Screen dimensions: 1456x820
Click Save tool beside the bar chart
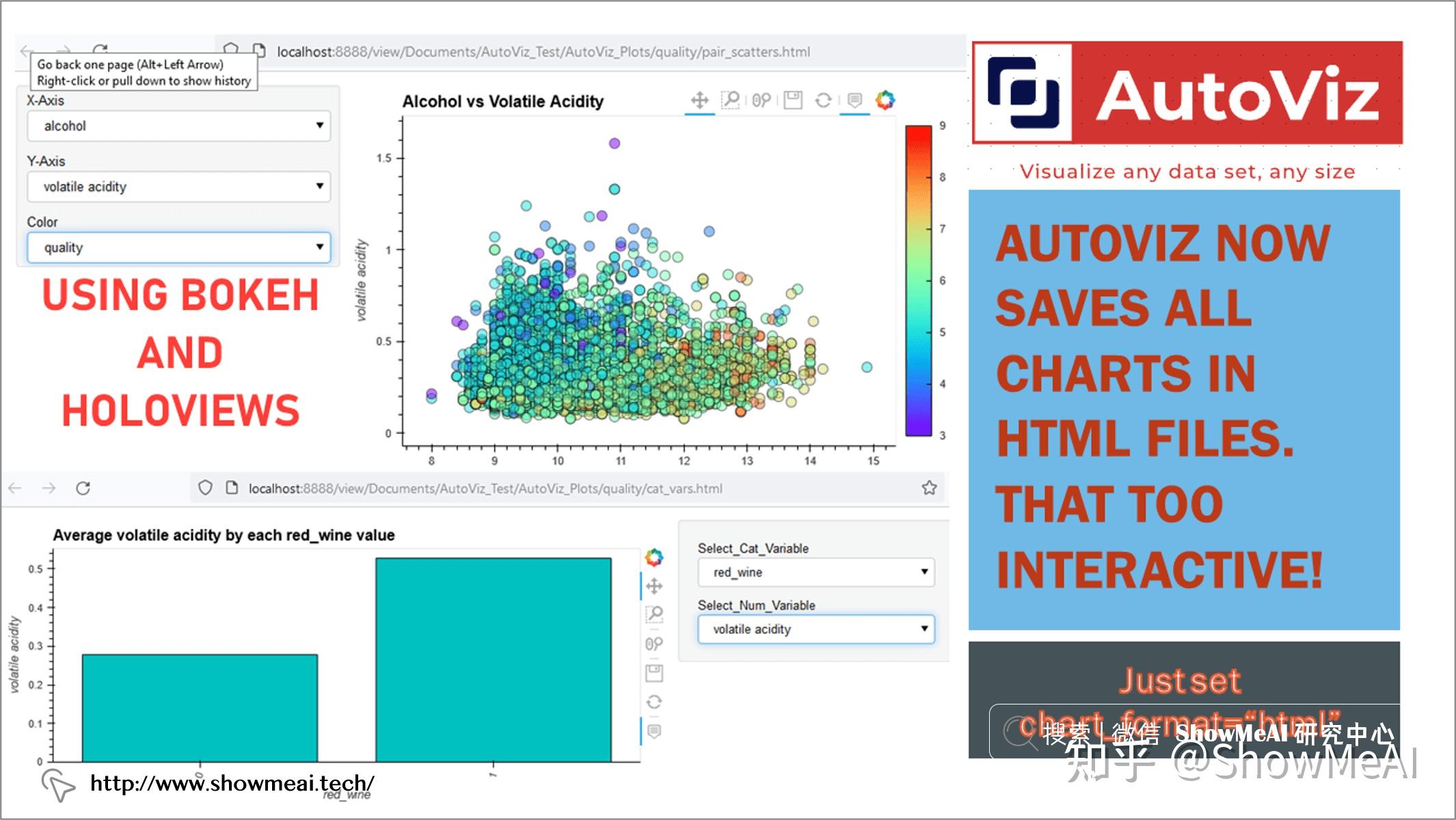(654, 673)
